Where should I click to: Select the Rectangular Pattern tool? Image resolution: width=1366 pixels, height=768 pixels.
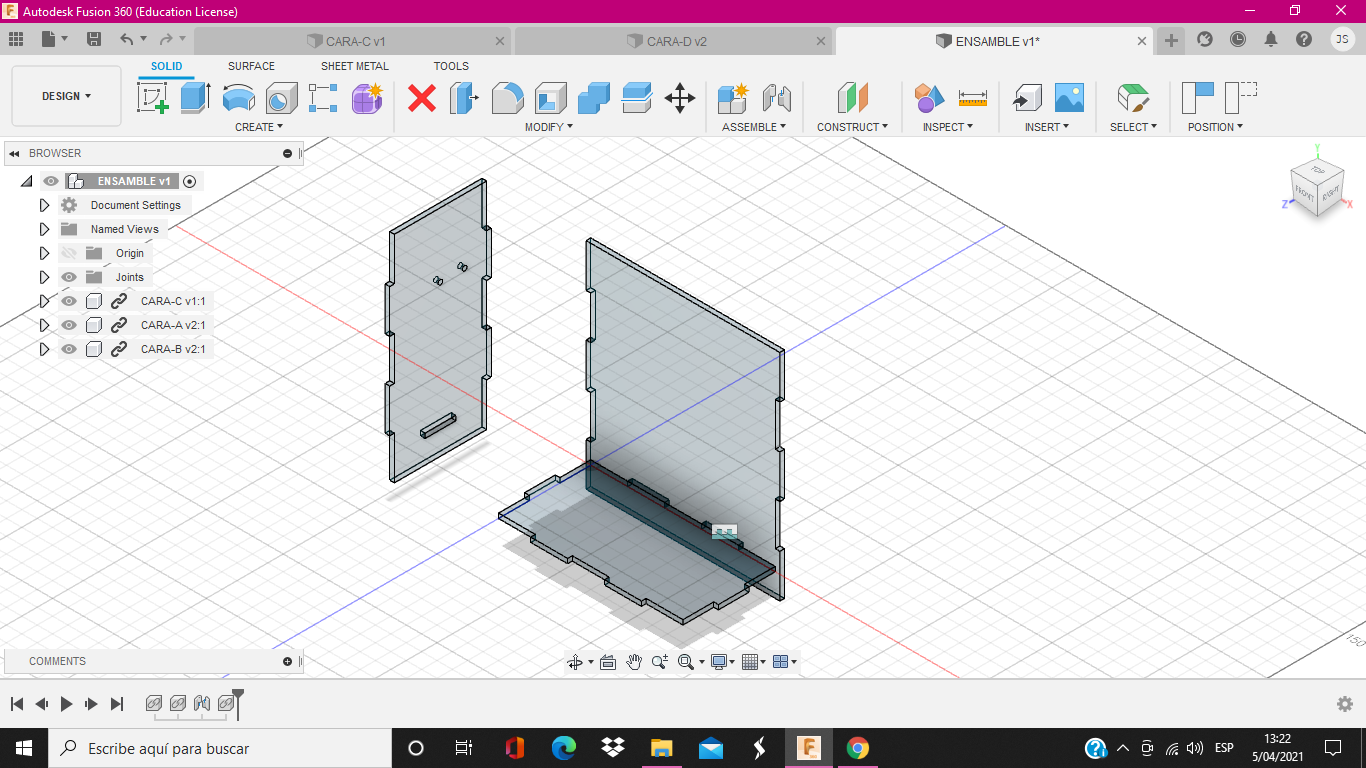tap(323, 98)
